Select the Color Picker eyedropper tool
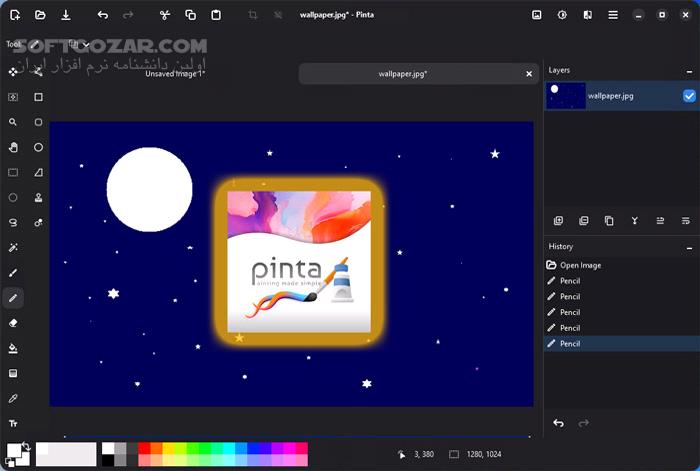The height and width of the screenshot is (471, 700). click(x=13, y=398)
